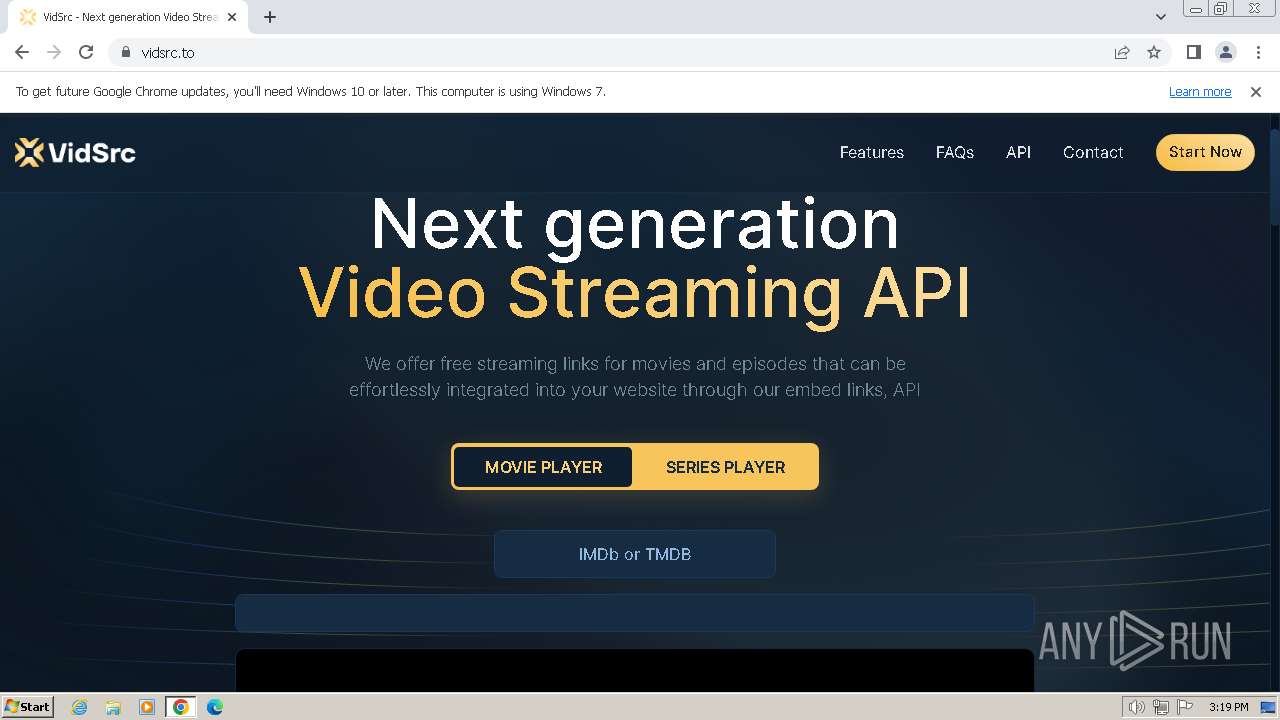Open the Windows Start menu
The image size is (1280, 720).
28,706
